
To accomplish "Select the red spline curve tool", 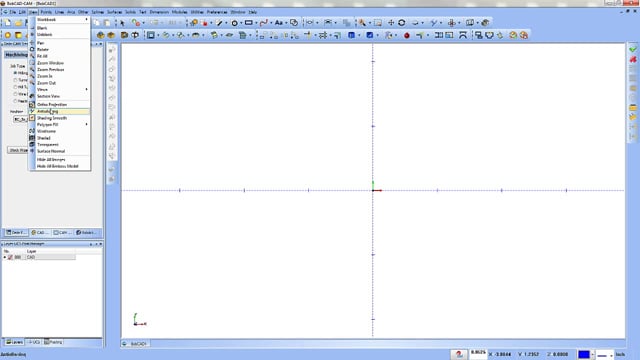I will point(264,23).
